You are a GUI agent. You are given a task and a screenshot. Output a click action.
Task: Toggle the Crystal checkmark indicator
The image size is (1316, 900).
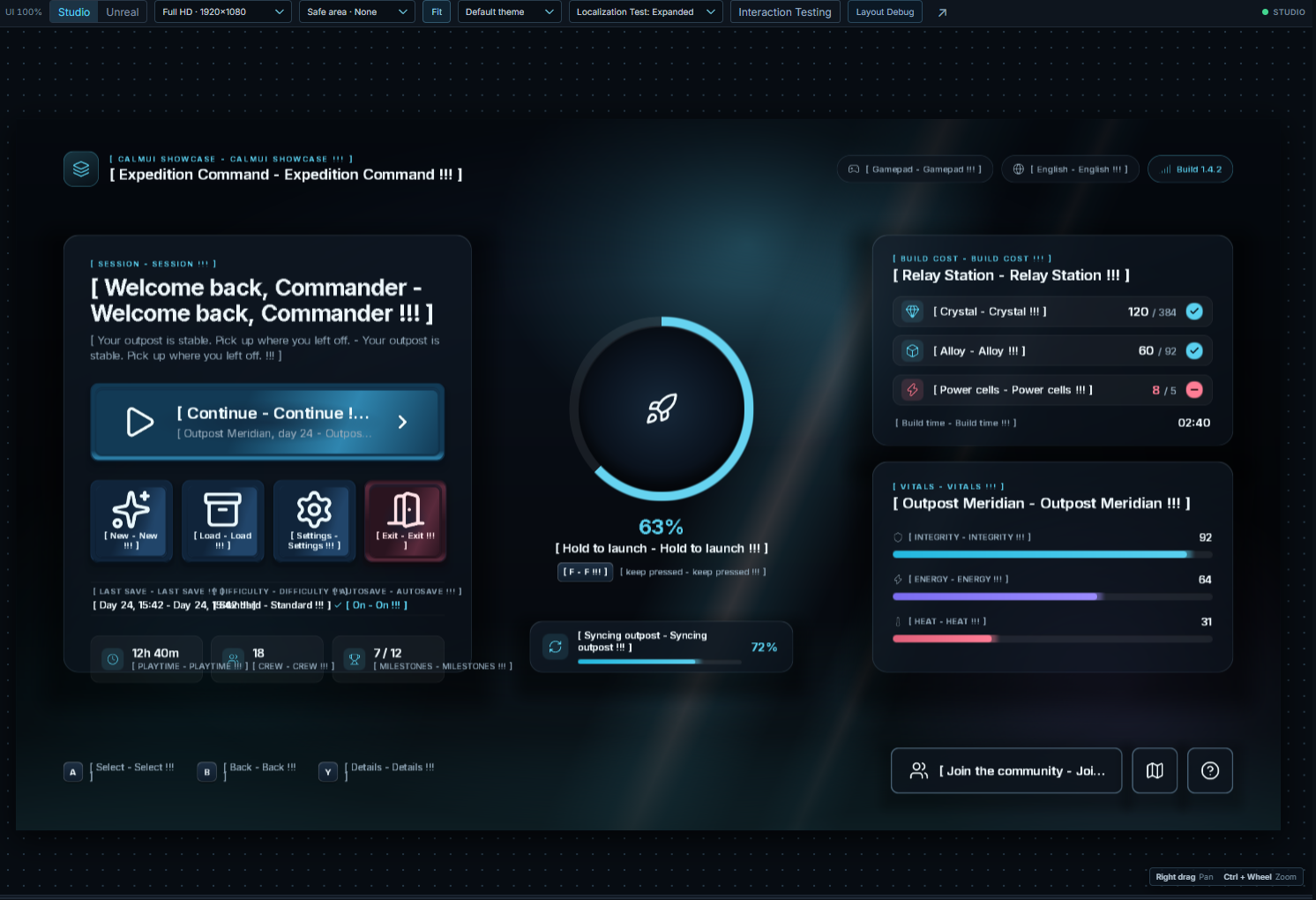click(x=1194, y=311)
